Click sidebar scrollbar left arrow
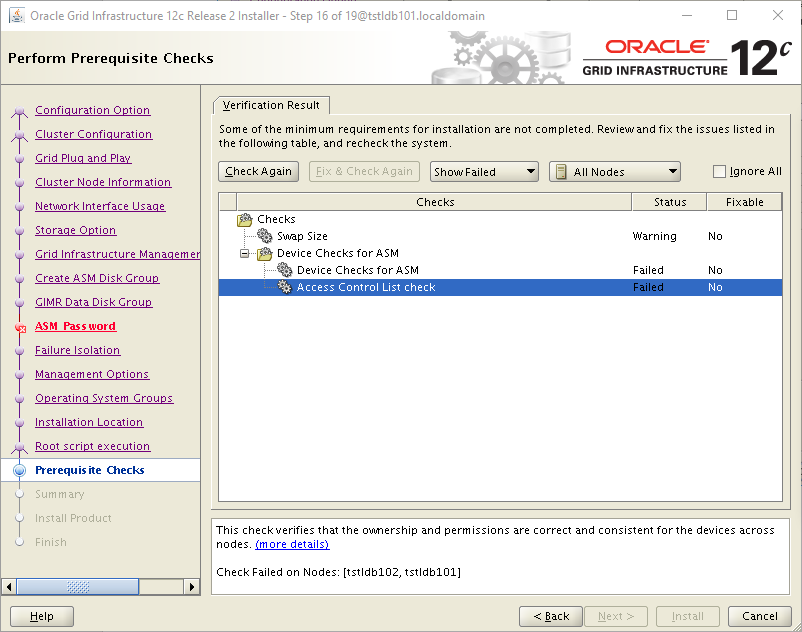Image resolution: width=802 pixels, height=632 pixels. click(x=9, y=586)
